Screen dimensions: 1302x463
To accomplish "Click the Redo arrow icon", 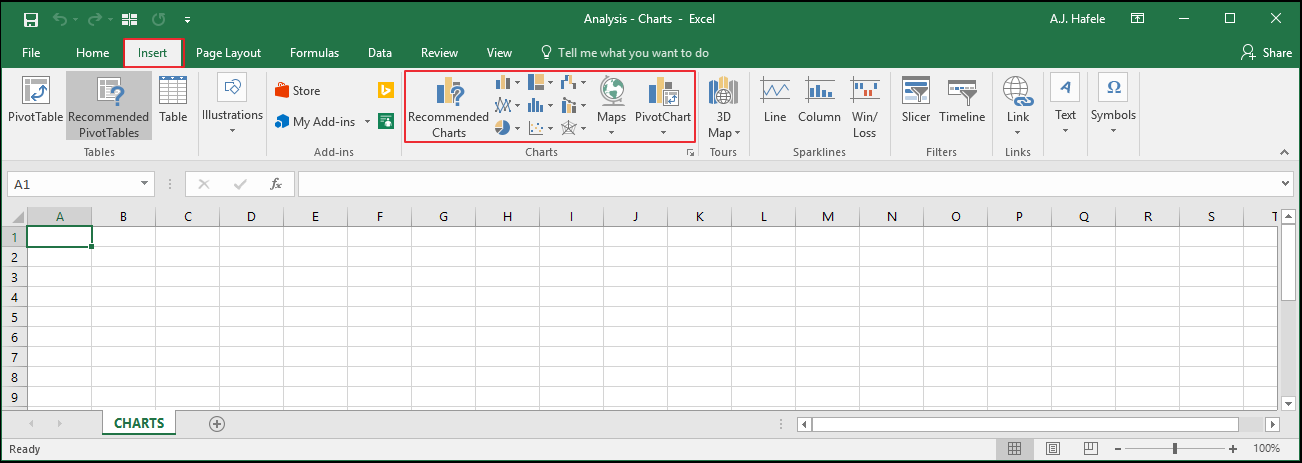I will 93,19.
